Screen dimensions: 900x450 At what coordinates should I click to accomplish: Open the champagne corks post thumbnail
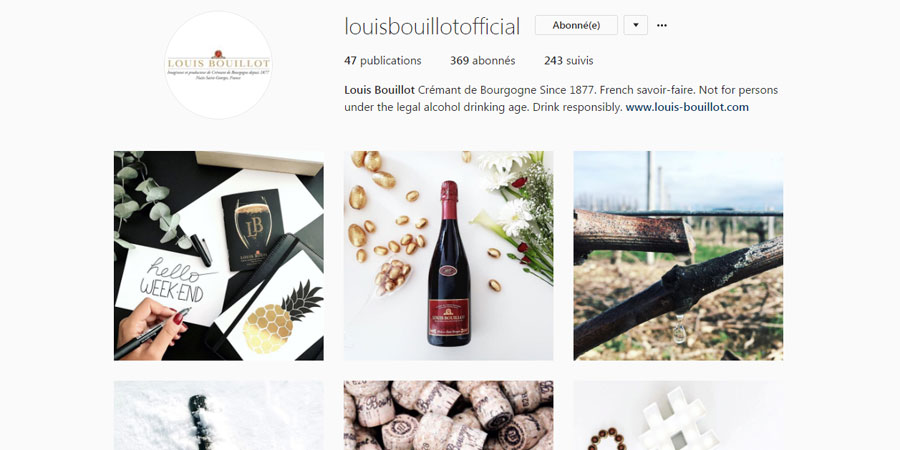point(448,416)
